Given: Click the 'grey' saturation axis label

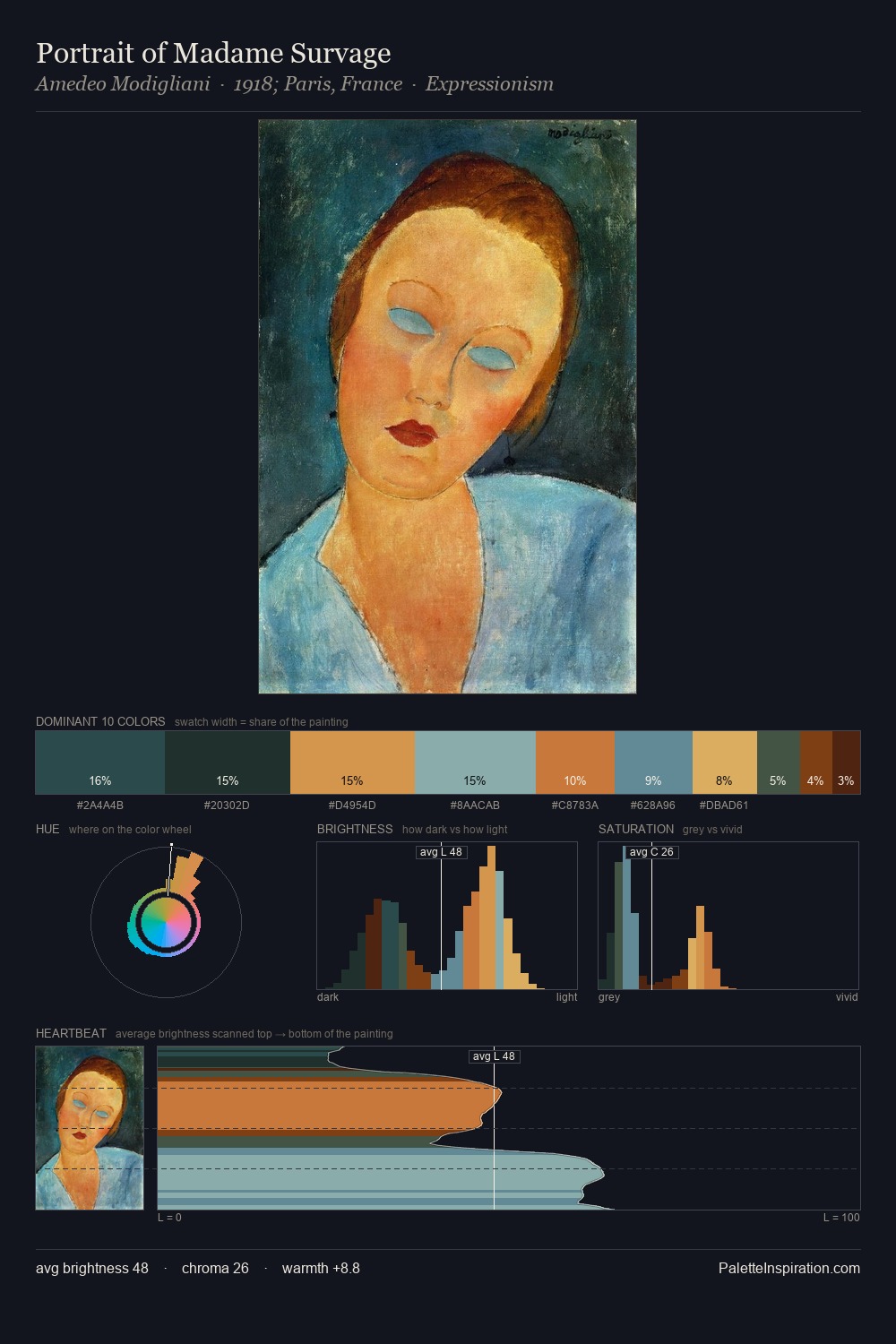Looking at the screenshot, I should (x=609, y=997).
